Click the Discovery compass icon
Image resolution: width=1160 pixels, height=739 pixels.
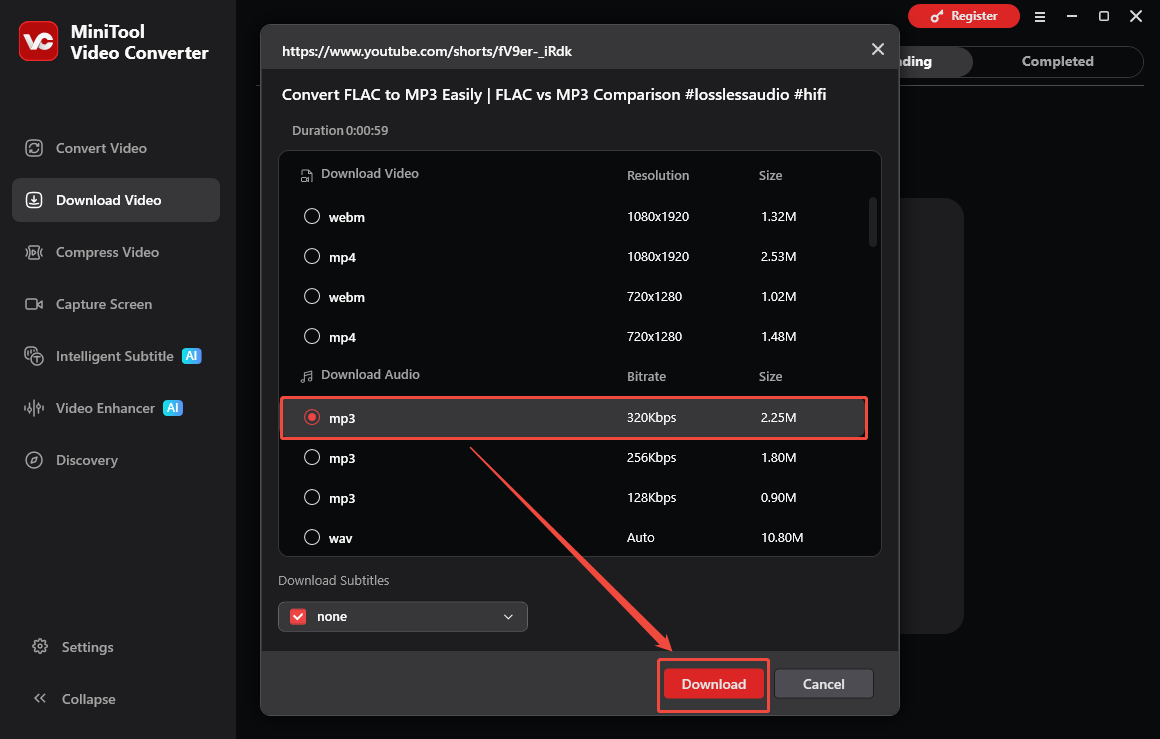(x=34, y=460)
